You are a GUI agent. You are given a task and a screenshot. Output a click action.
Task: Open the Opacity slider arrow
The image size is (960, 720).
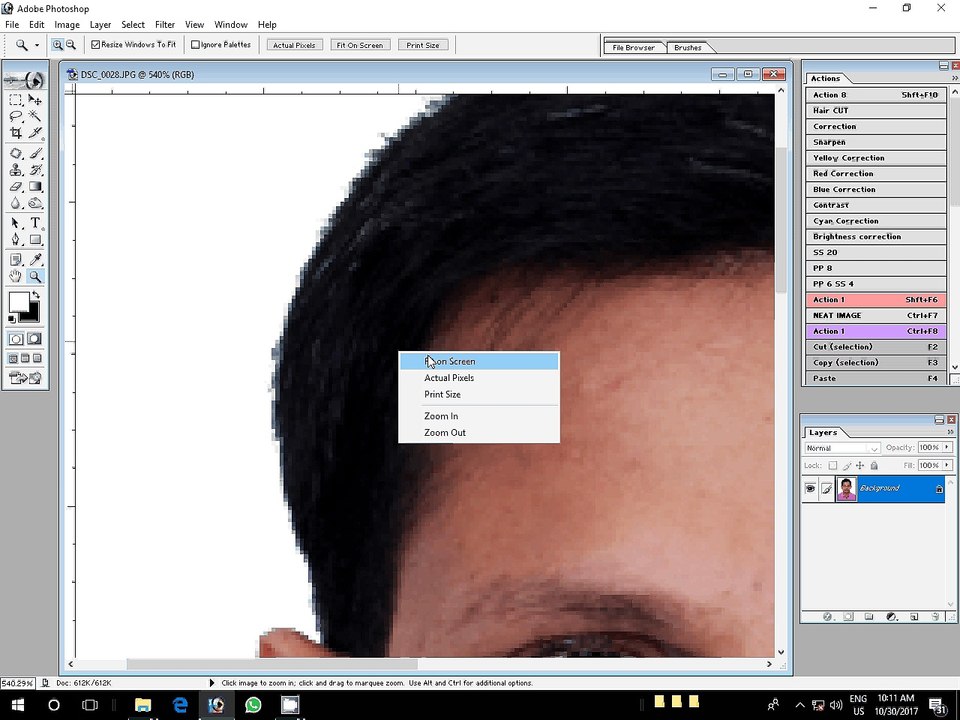tap(947, 448)
